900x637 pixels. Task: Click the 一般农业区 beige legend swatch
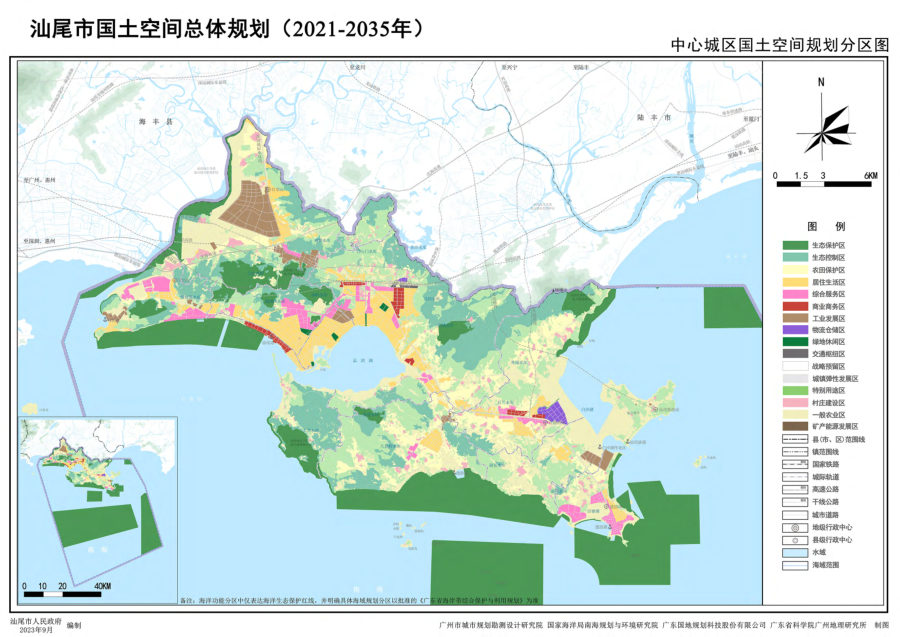pyautogui.click(x=794, y=414)
